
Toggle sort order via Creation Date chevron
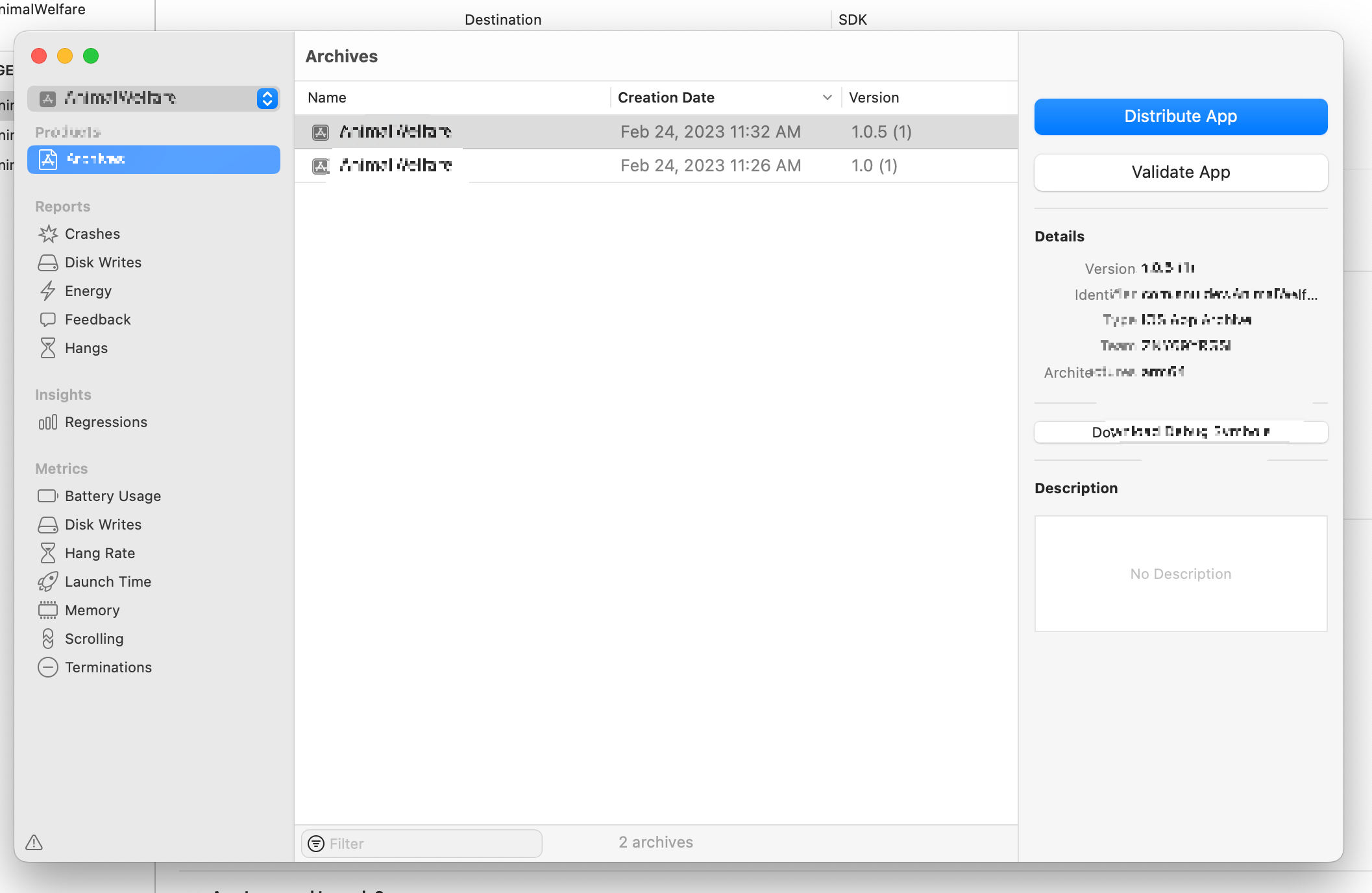point(827,97)
